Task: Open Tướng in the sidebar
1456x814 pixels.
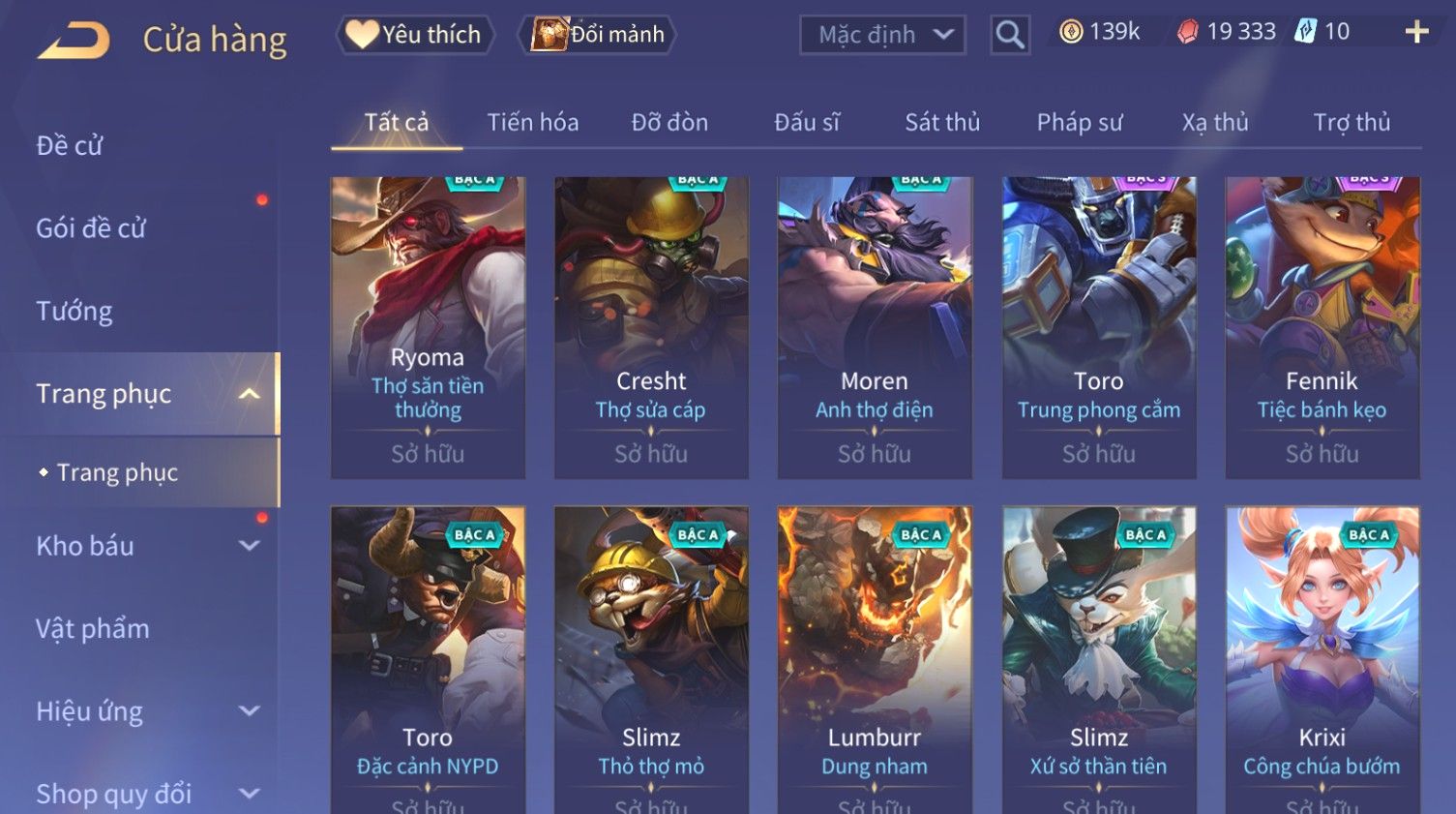Action: tap(74, 311)
